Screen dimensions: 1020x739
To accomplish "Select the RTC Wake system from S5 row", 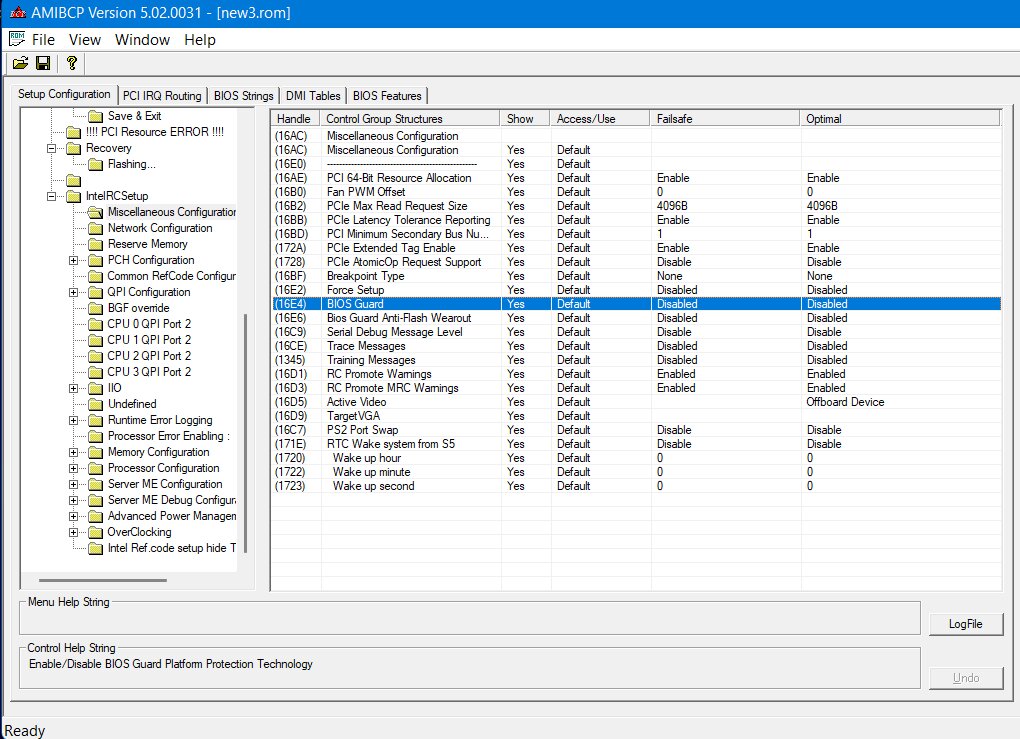I will tap(636, 444).
